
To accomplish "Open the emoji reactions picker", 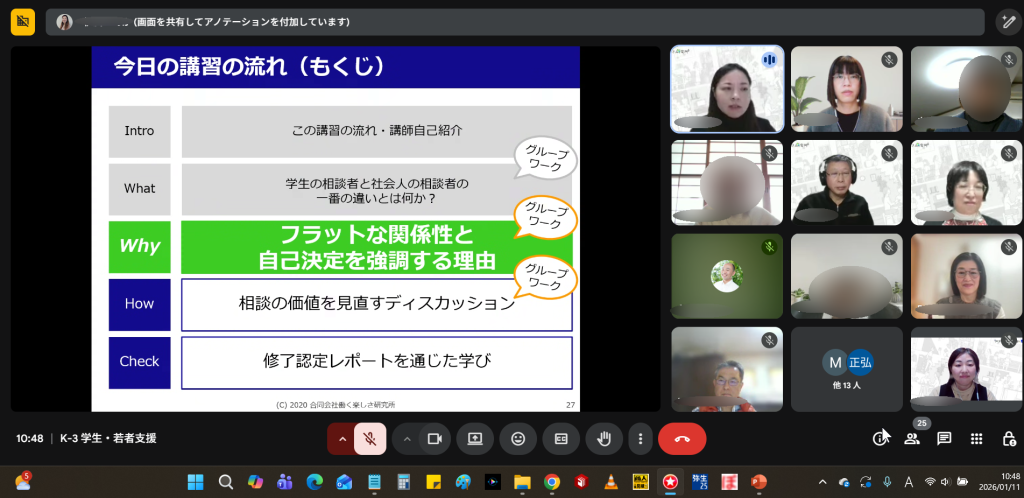I will [518, 438].
